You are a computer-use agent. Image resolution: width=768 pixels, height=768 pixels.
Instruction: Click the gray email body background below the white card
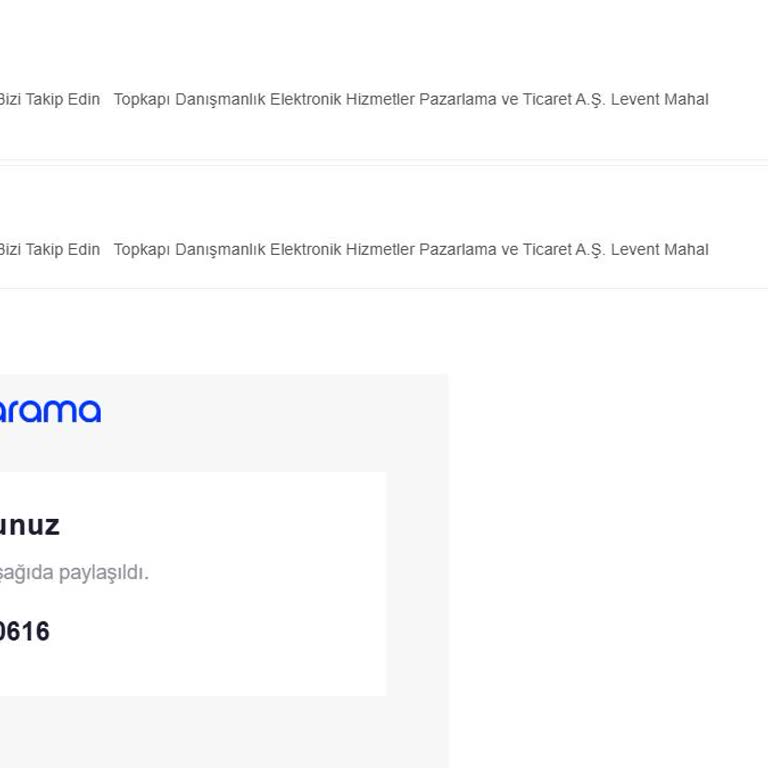click(223, 732)
